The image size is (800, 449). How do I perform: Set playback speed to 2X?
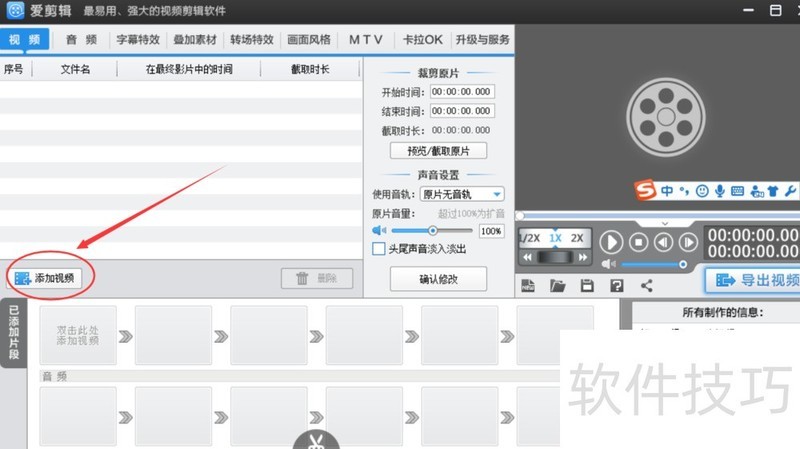577,238
